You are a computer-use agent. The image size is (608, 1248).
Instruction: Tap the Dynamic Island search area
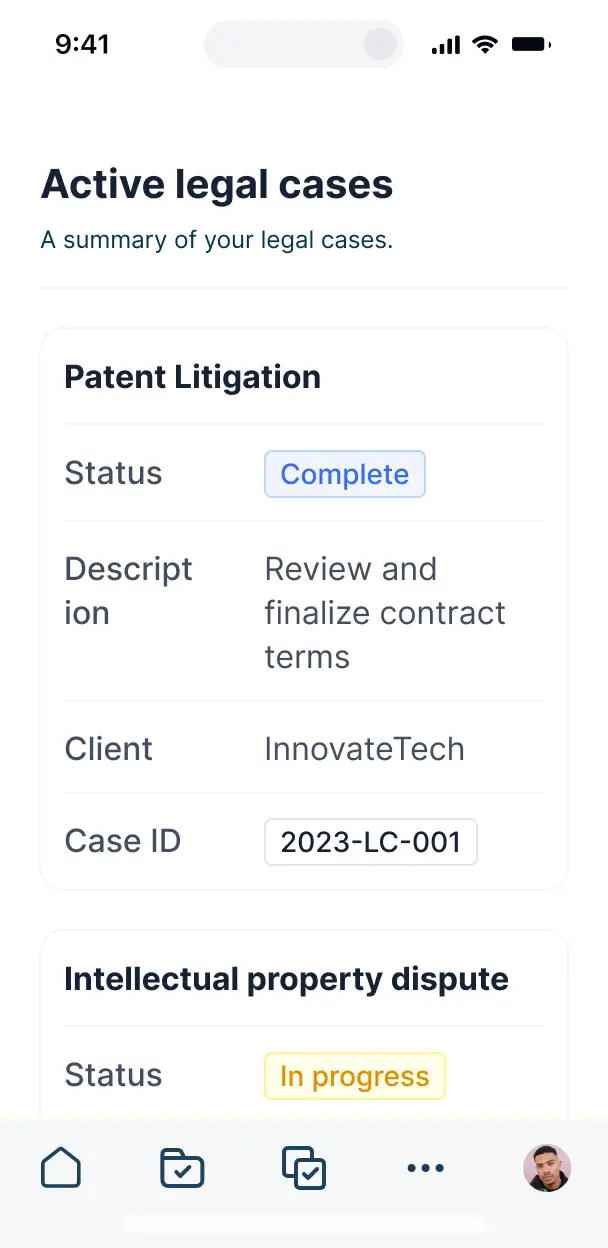pos(303,43)
